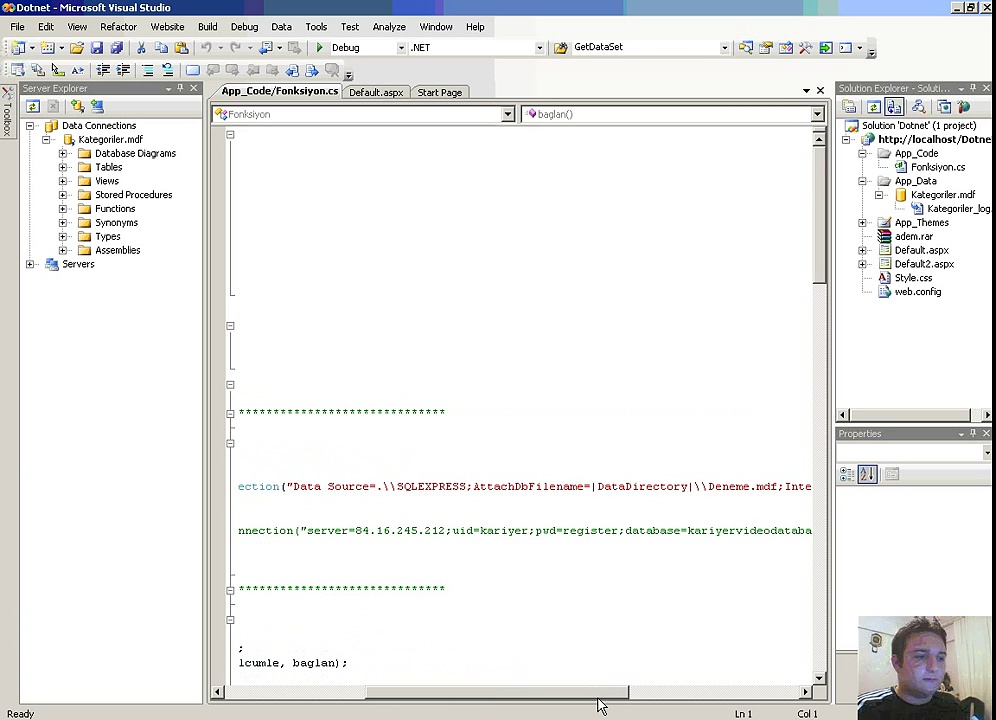Screen dimensions: 996x720
Task: Open Toolbox via hammer-wrench icon
Action: click(x=805, y=48)
